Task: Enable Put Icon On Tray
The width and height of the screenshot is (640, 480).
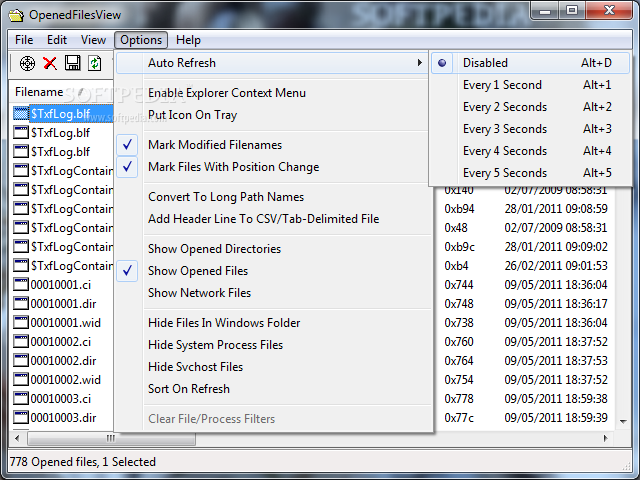Action: [273, 115]
